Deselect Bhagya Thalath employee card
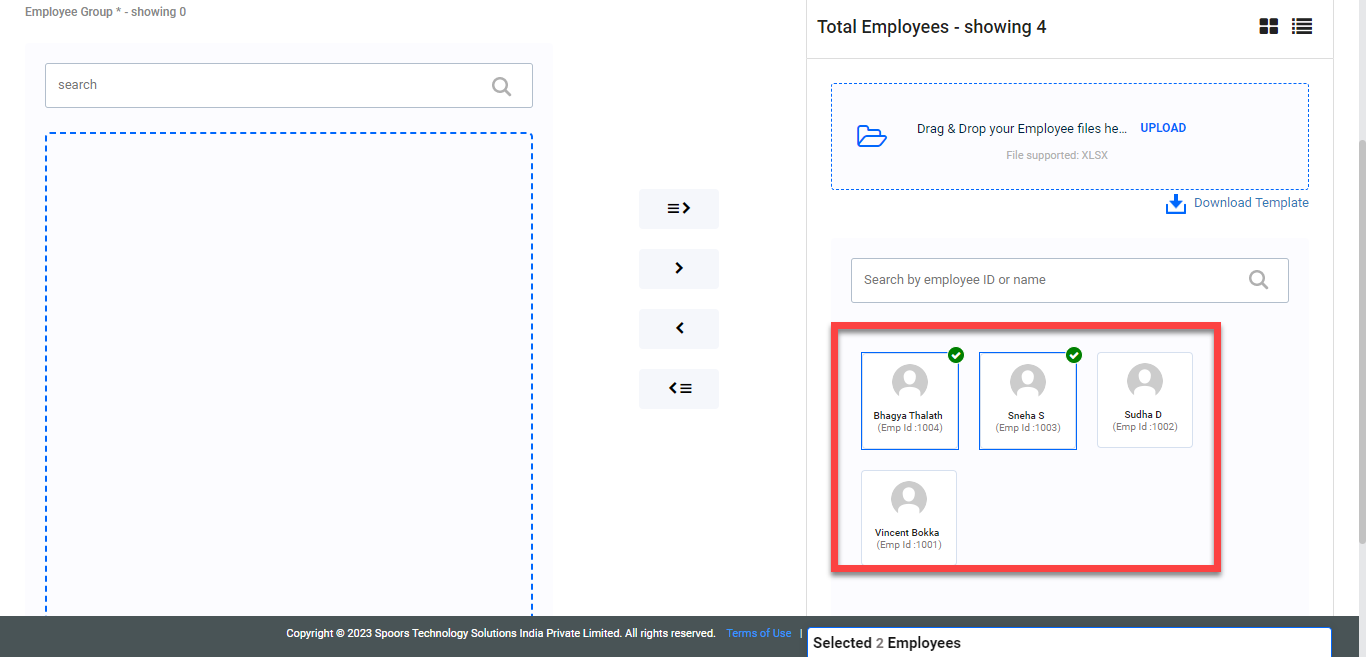This screenshot has width=1366, height=657. [909, 400]
